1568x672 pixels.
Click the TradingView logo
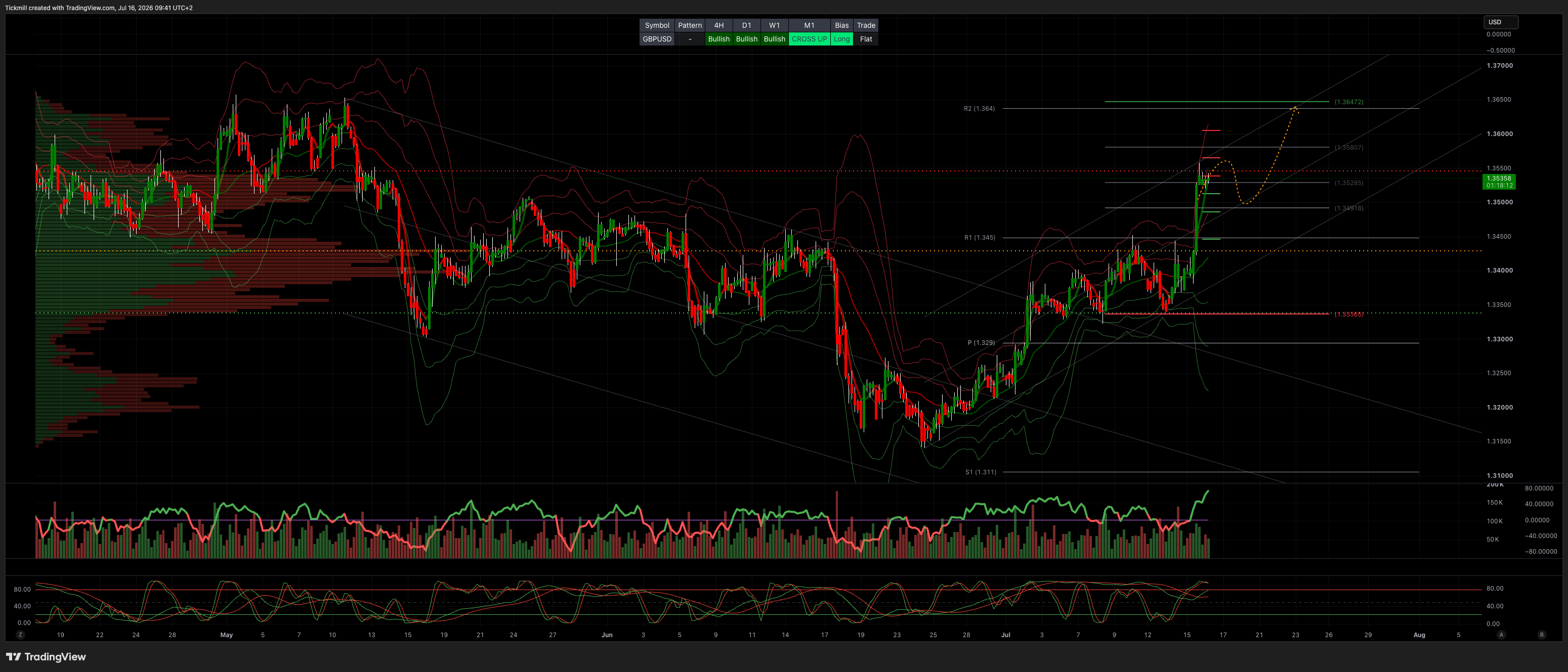click(x=46, y=657)
